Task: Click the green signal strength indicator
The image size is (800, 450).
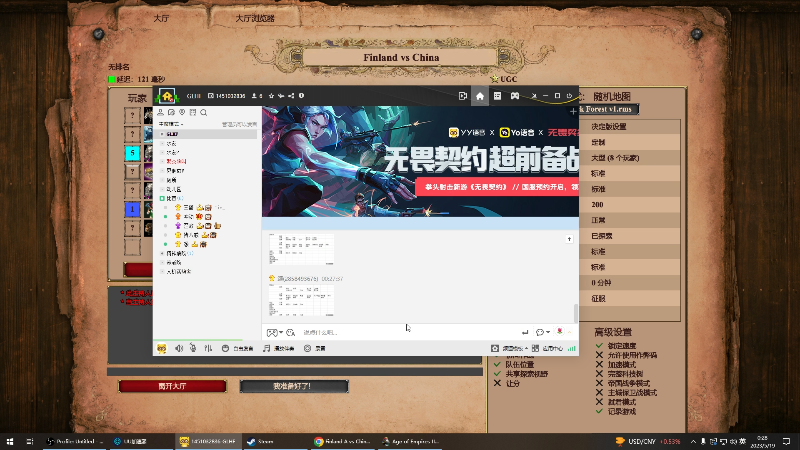Action: [x=572, y=348]
